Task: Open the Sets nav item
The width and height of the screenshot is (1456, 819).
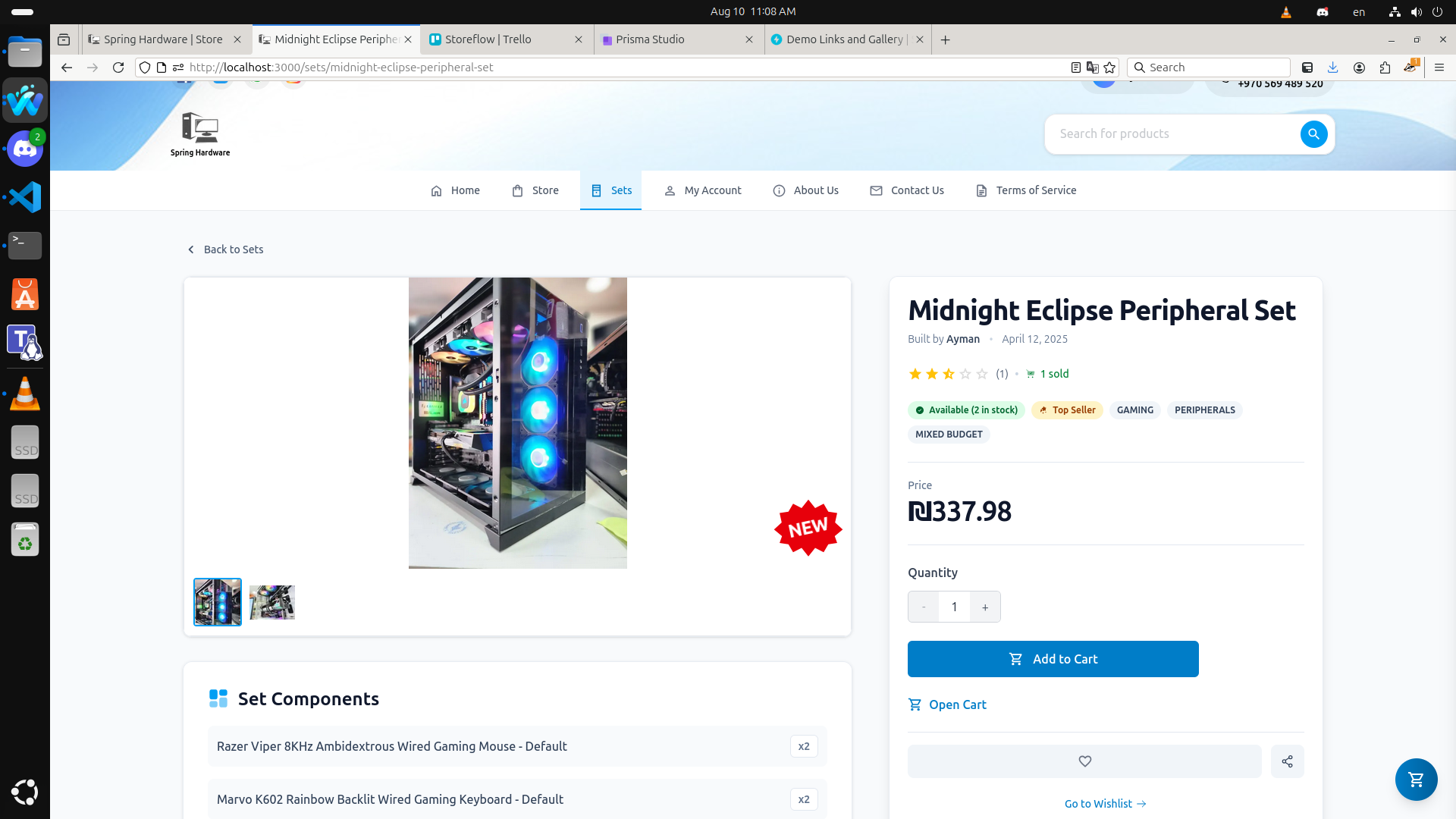Action: (611, 190)
